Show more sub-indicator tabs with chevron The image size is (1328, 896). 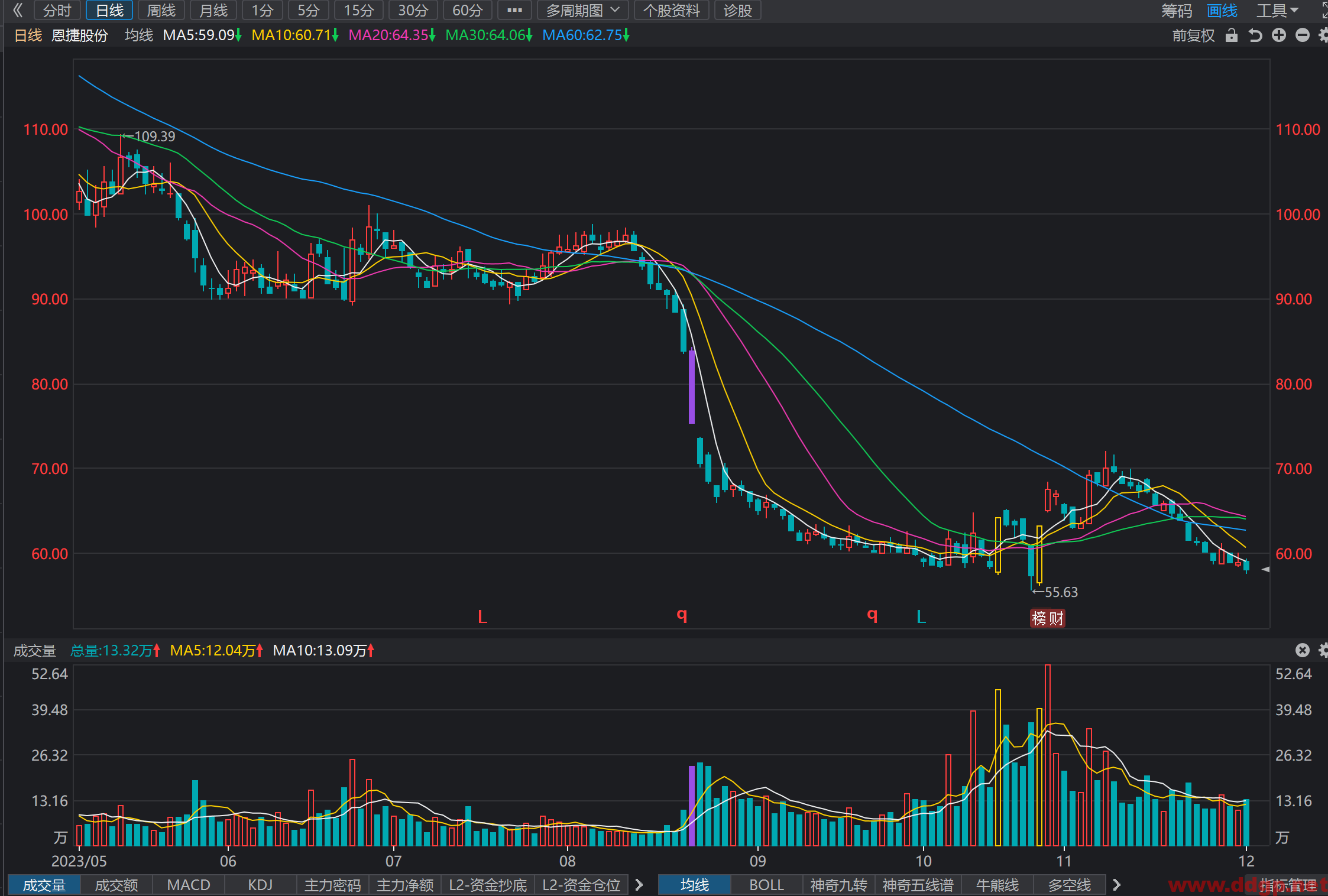point(639,885)
